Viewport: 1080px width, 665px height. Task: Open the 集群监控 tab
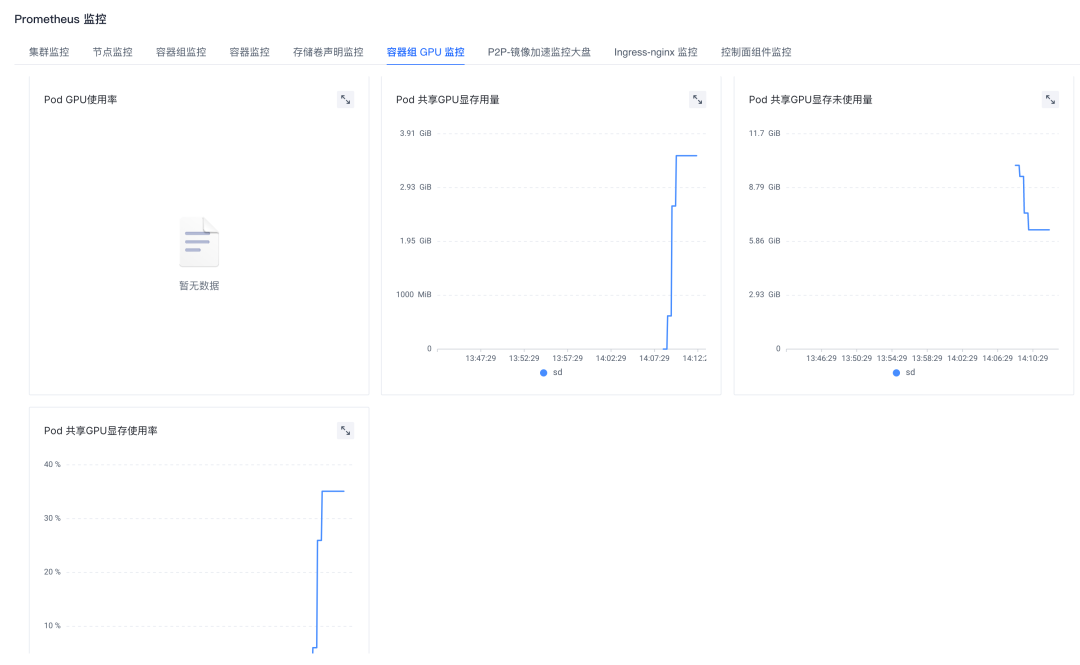coord(49,52)
